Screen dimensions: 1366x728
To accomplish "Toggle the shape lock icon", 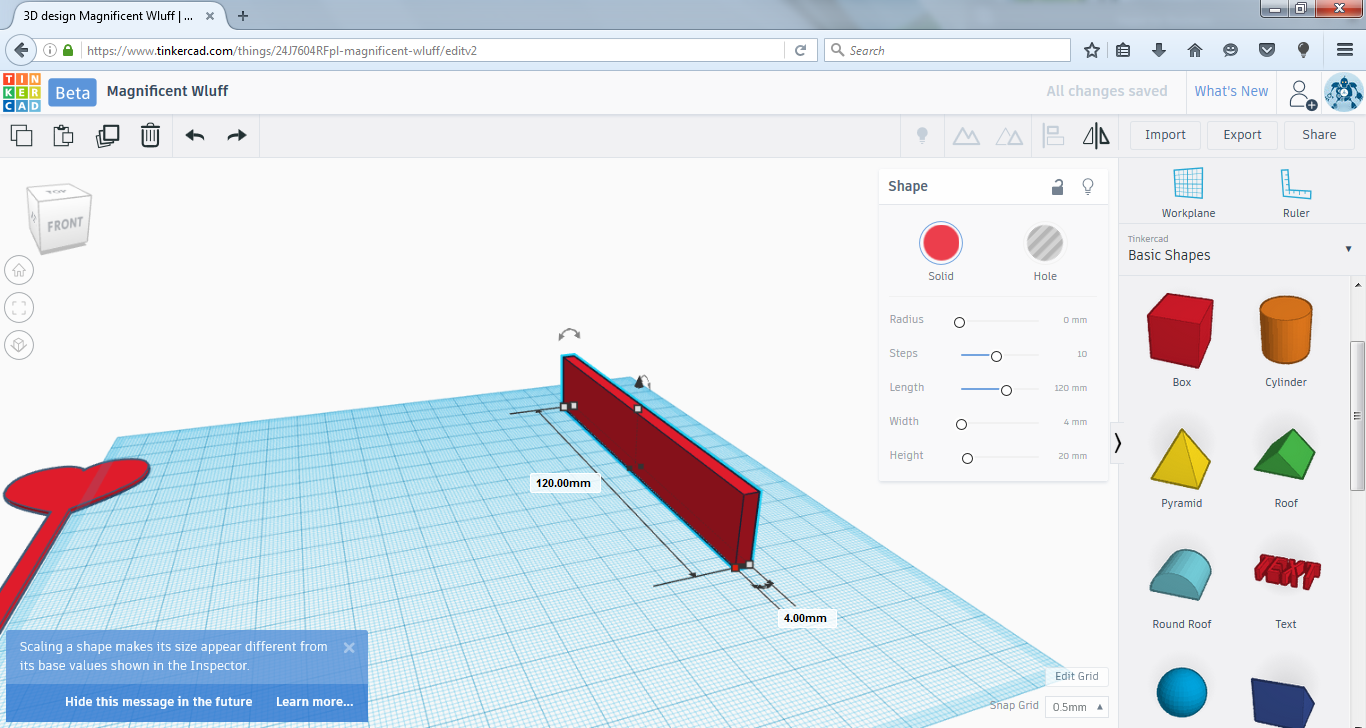I will [x=1058, y=187].
